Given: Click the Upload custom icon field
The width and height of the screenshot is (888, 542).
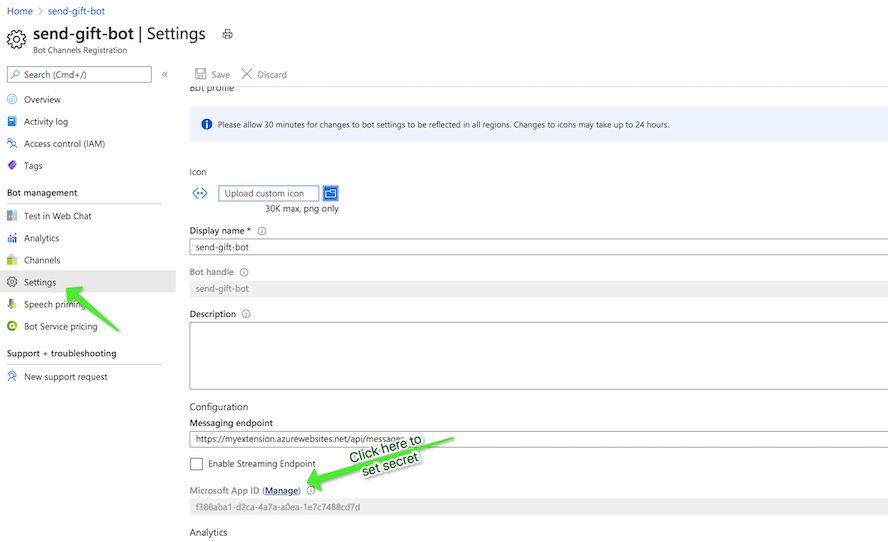Looking at the screenshot, I should pyautogui.click(x=268, y=193).
